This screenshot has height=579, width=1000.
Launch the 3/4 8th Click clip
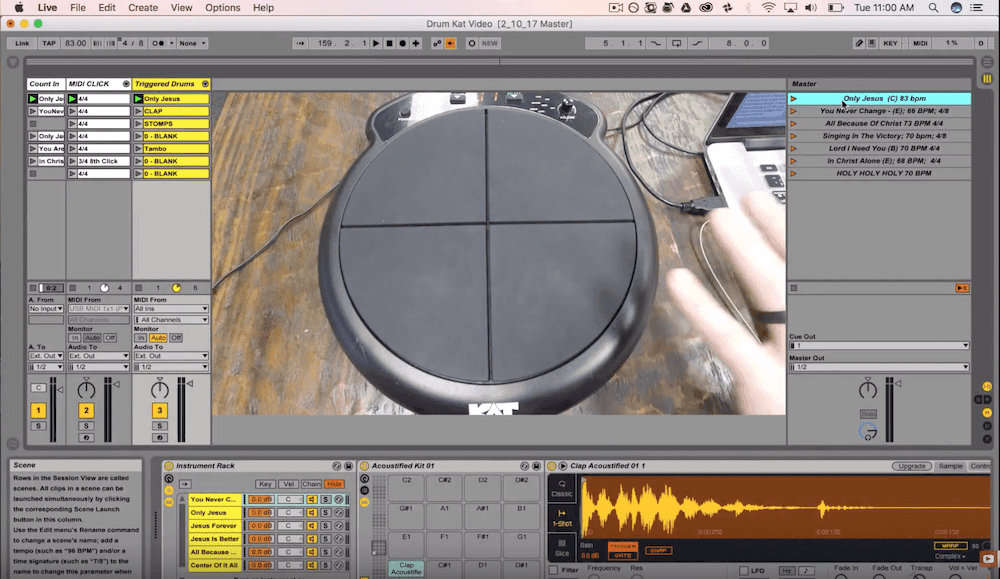73,161
